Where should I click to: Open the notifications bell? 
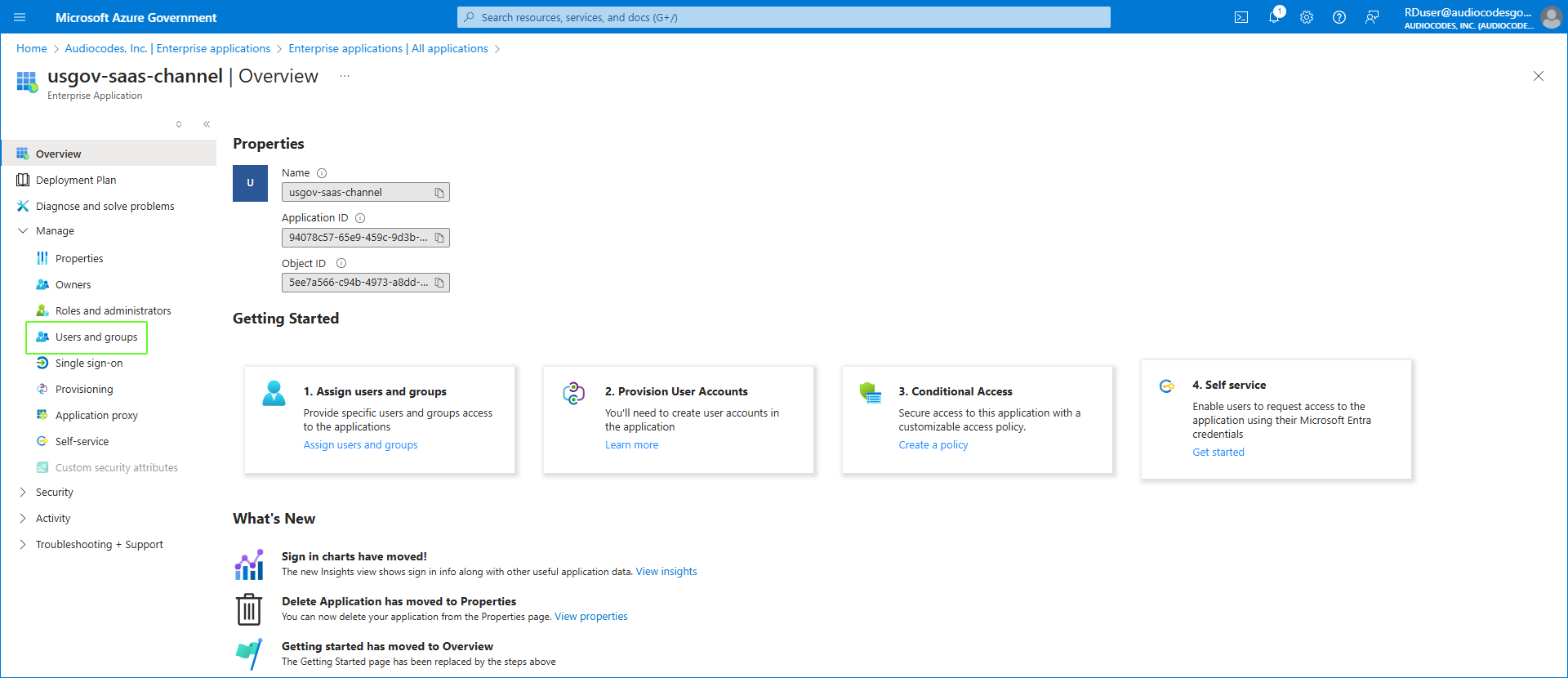click(1274, 17)
